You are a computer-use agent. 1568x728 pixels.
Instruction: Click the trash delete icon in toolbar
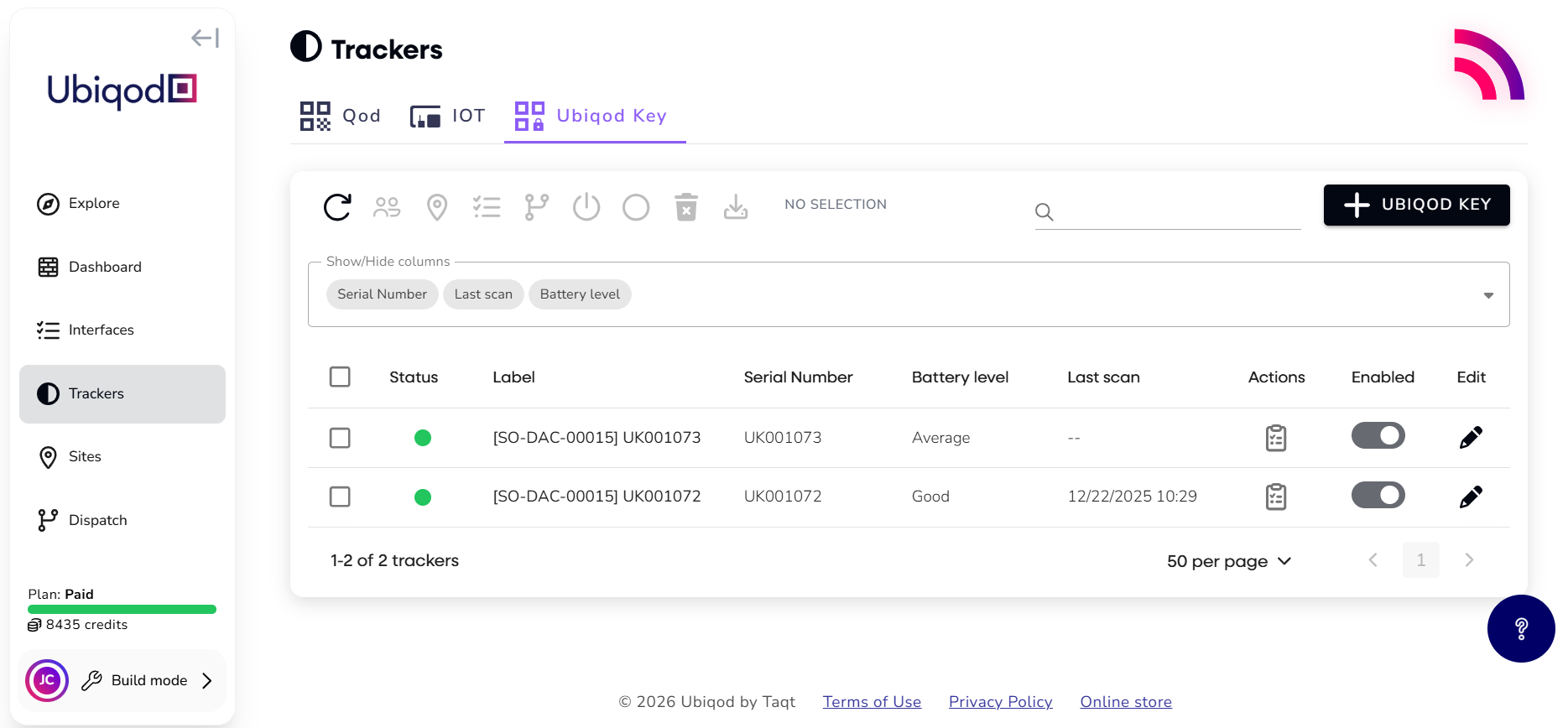[686, 206]
